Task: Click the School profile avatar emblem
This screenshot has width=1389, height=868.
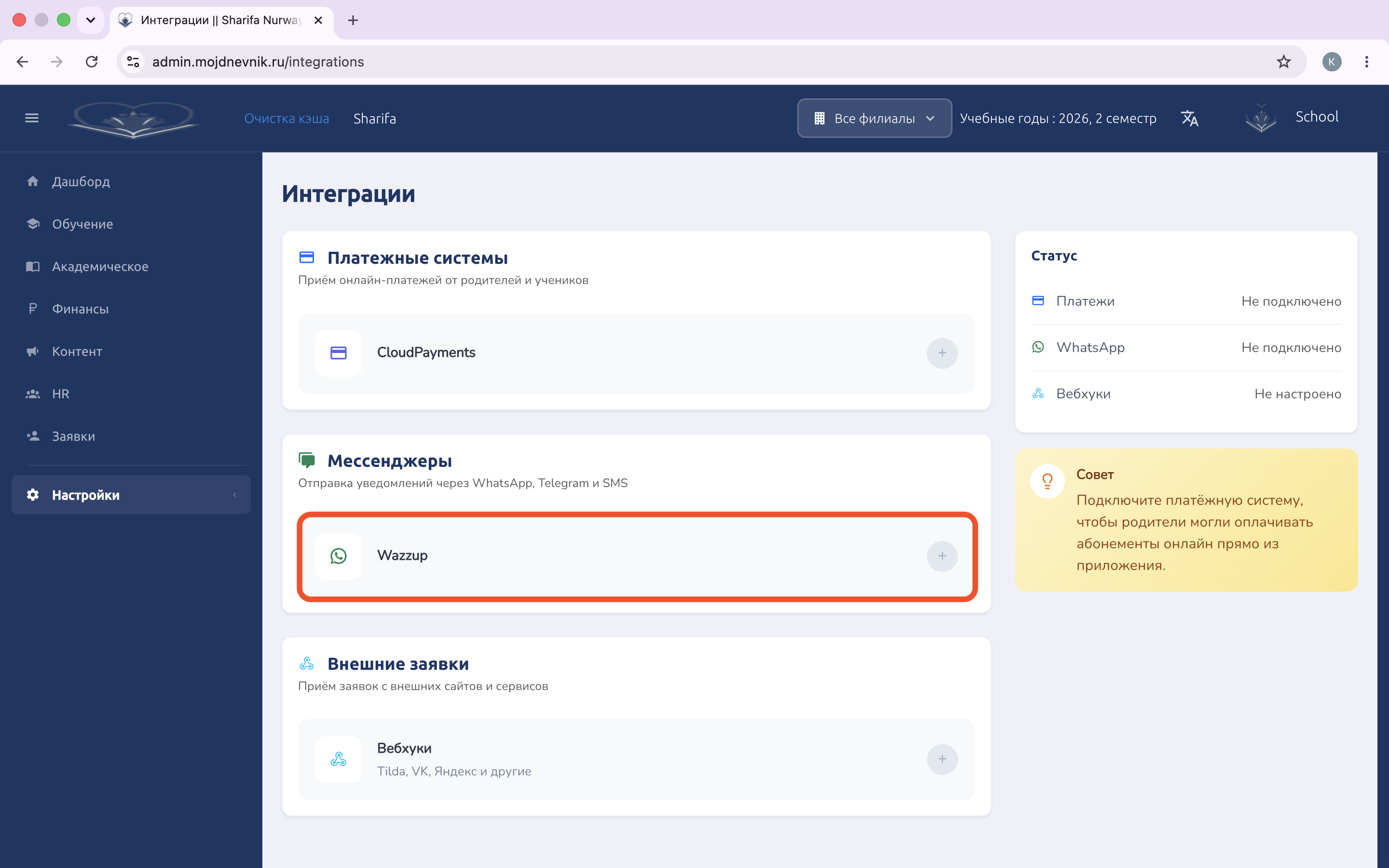Action: [1261, 118]
